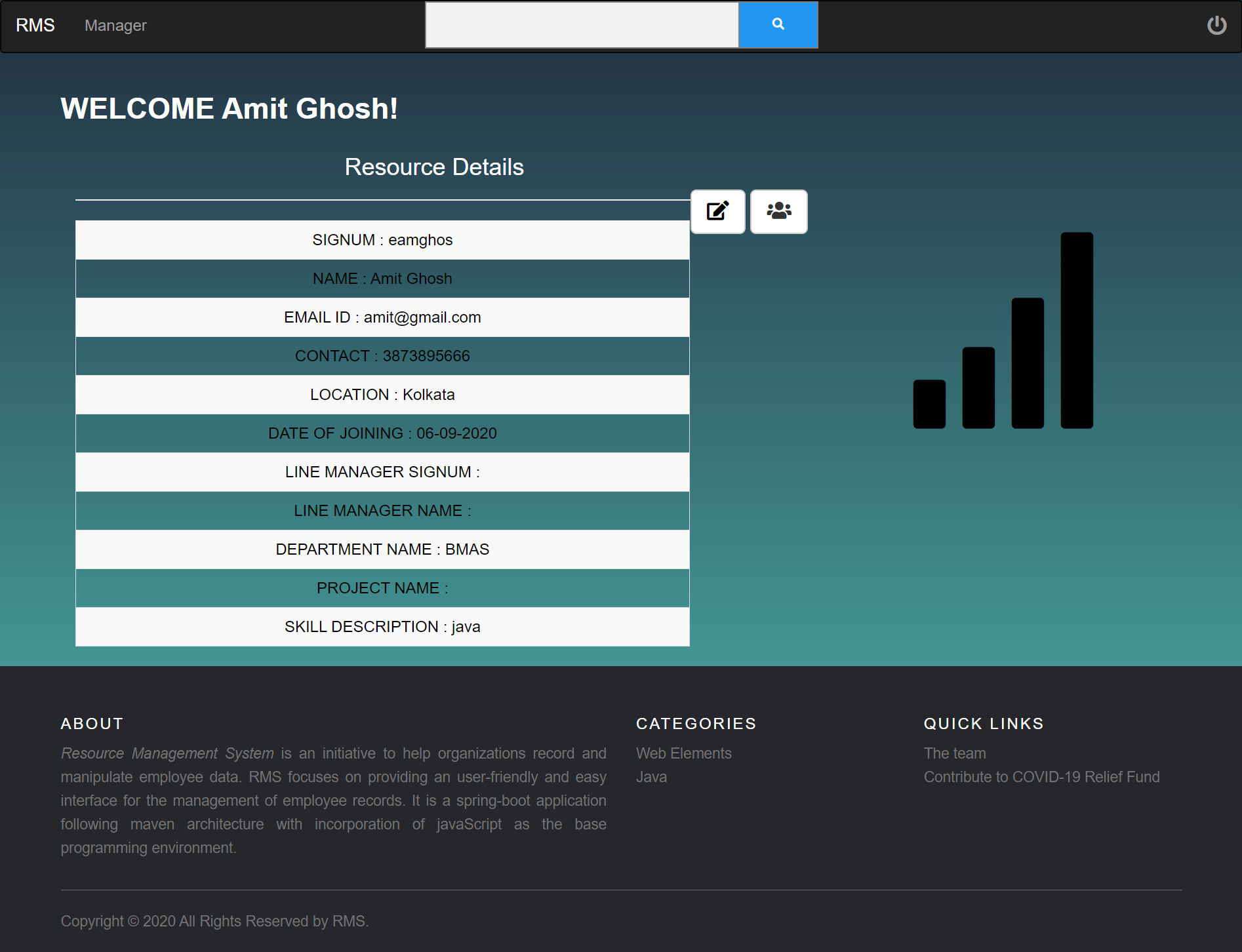Open the team members group icon
The height and width of the screenshot is (952, 1242).
(778, 211)
